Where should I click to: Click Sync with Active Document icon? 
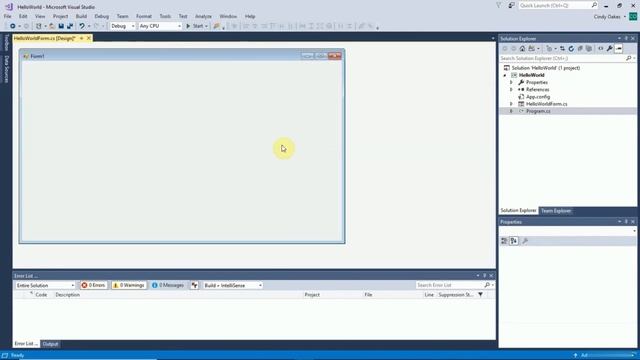562,49
